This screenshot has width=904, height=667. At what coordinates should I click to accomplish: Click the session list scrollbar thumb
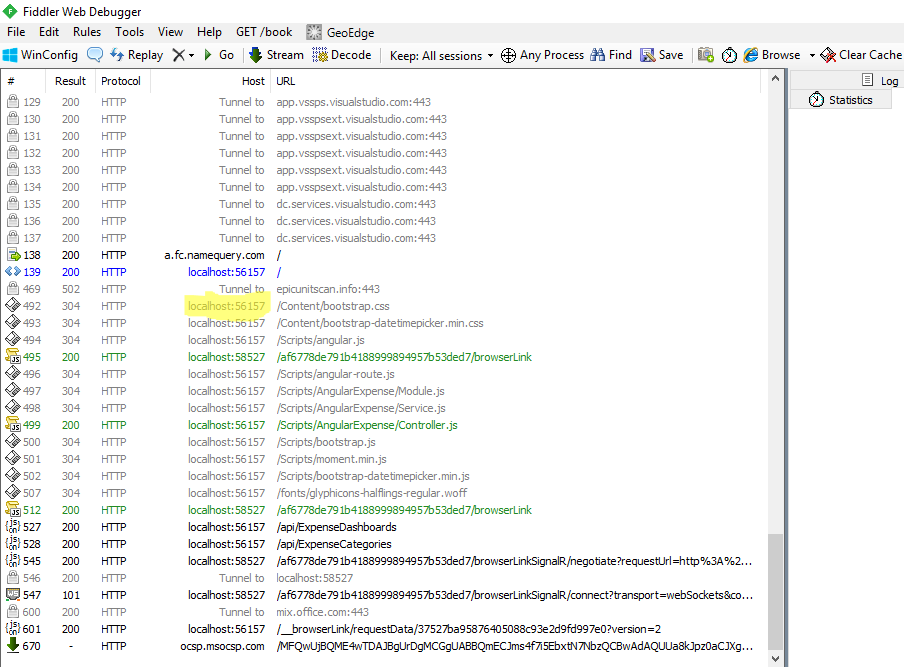coord(775,591)
